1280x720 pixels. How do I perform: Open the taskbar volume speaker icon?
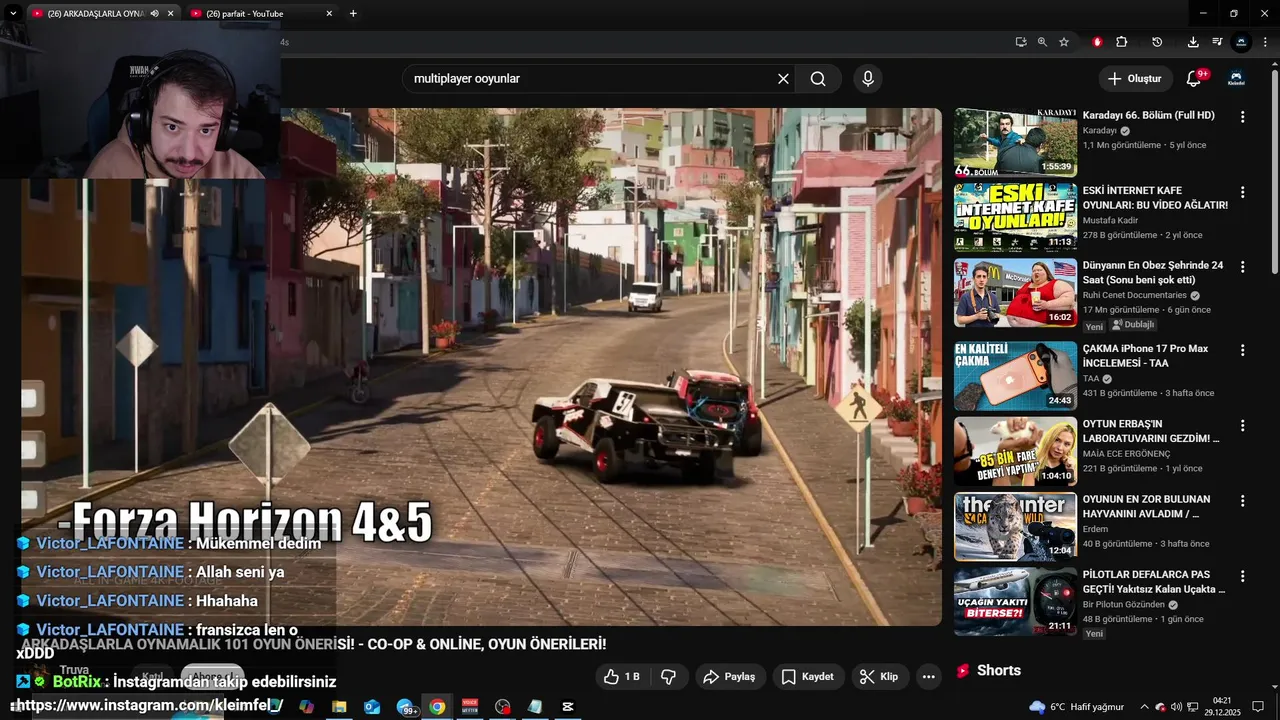[x=1176, y=707]
